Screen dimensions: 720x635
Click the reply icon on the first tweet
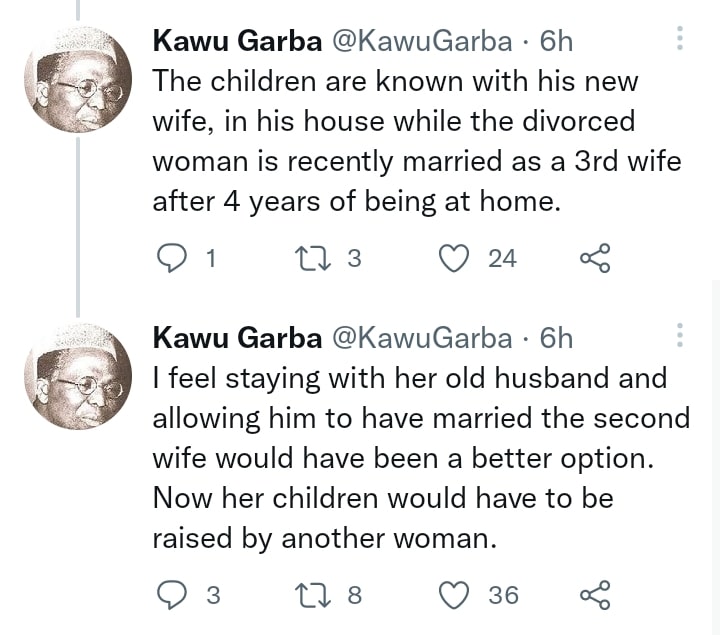click(174, 258)
